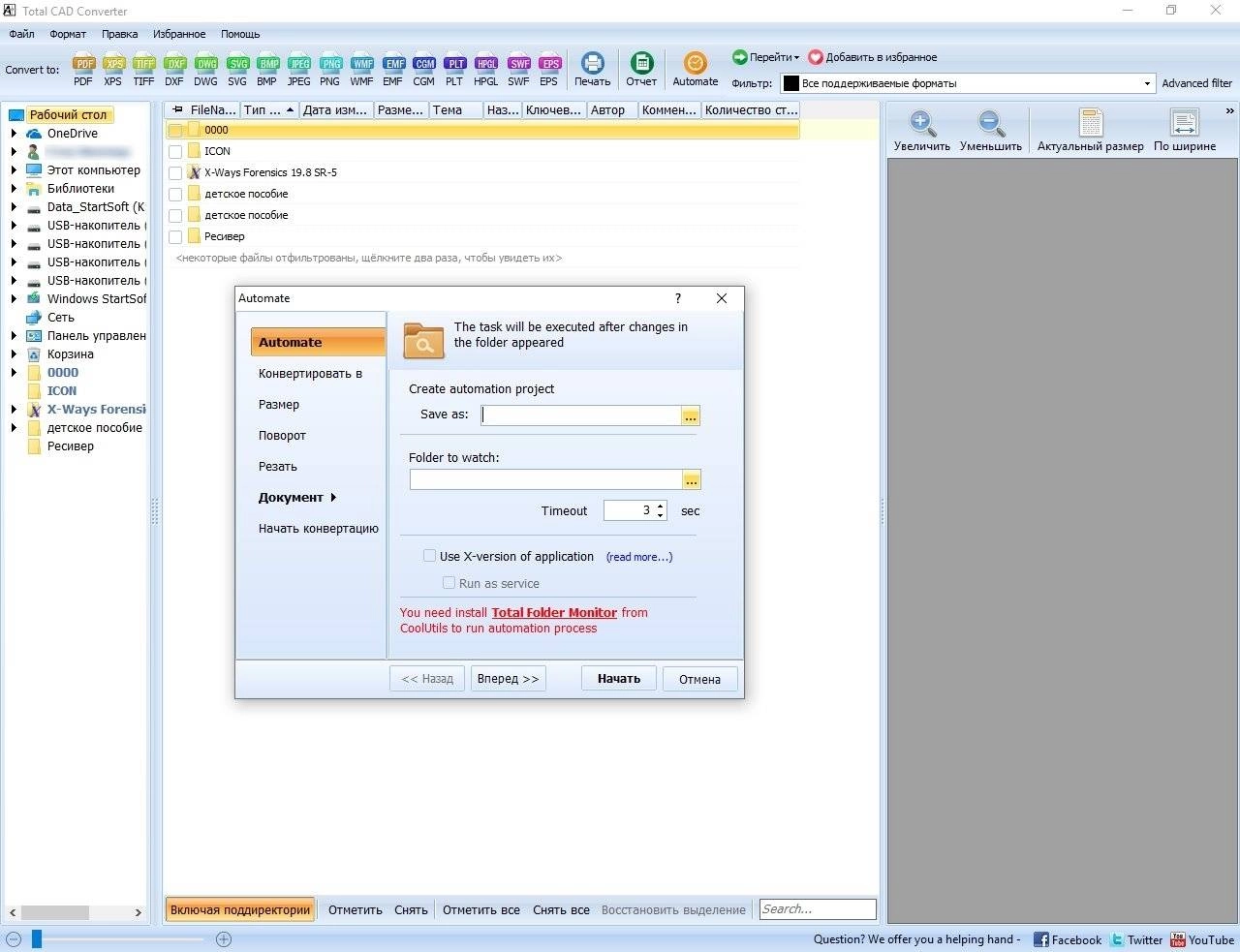Open the Печать print tool
Image resolution: width=1240 pixels, height=952 pixels.
[592, 69]
